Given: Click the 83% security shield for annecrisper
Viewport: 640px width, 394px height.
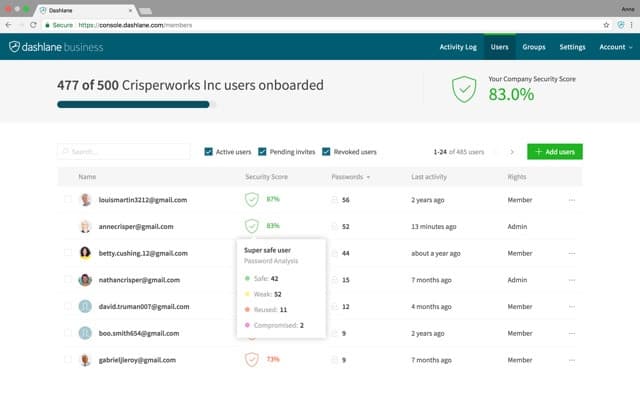Looking at the screenshot, I should [x=252, y=226].
